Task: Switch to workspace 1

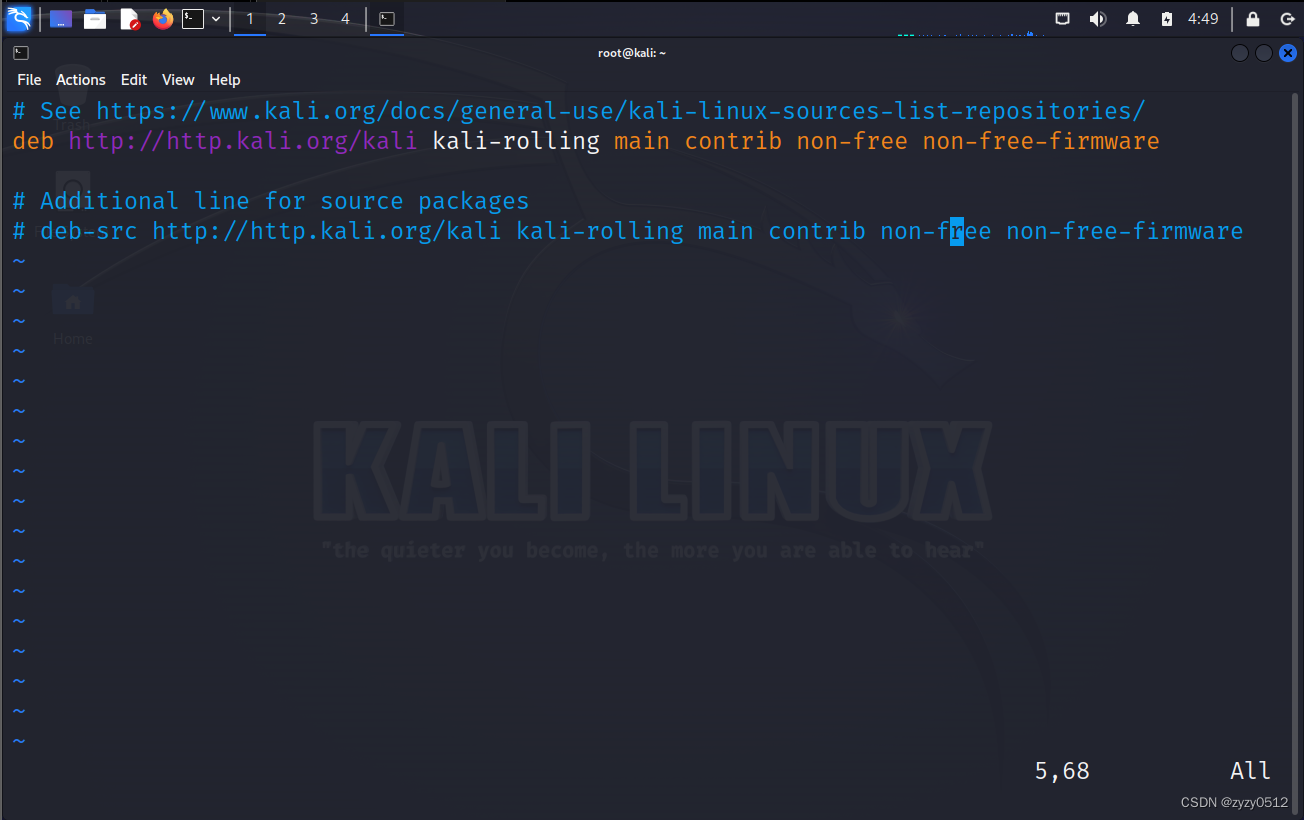Action: pos(250,19)
